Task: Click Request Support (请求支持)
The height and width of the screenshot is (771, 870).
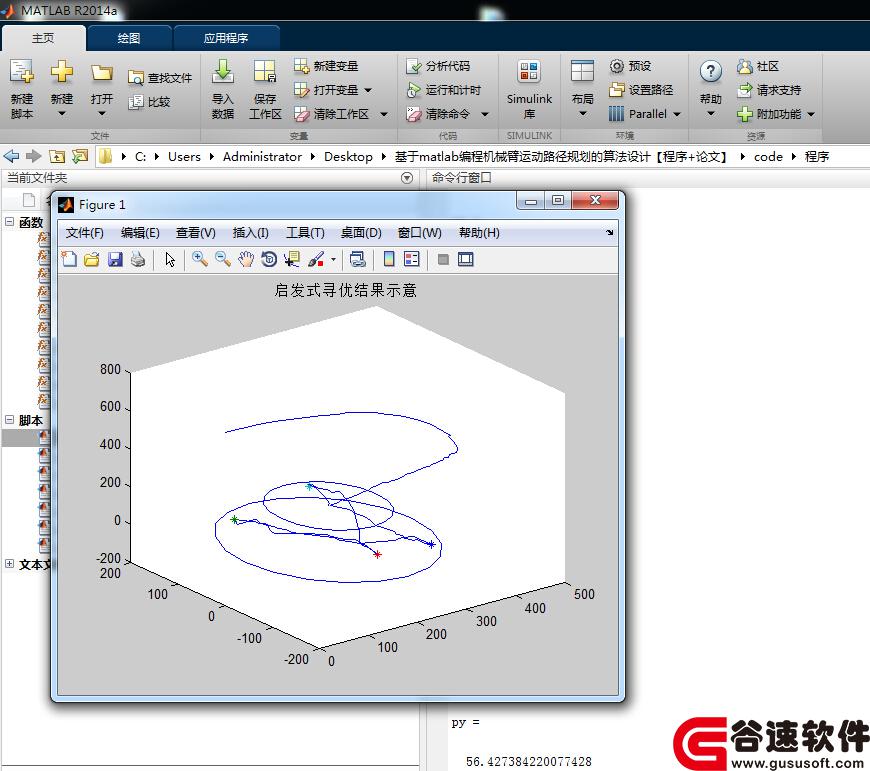Action: pos(769,90)
